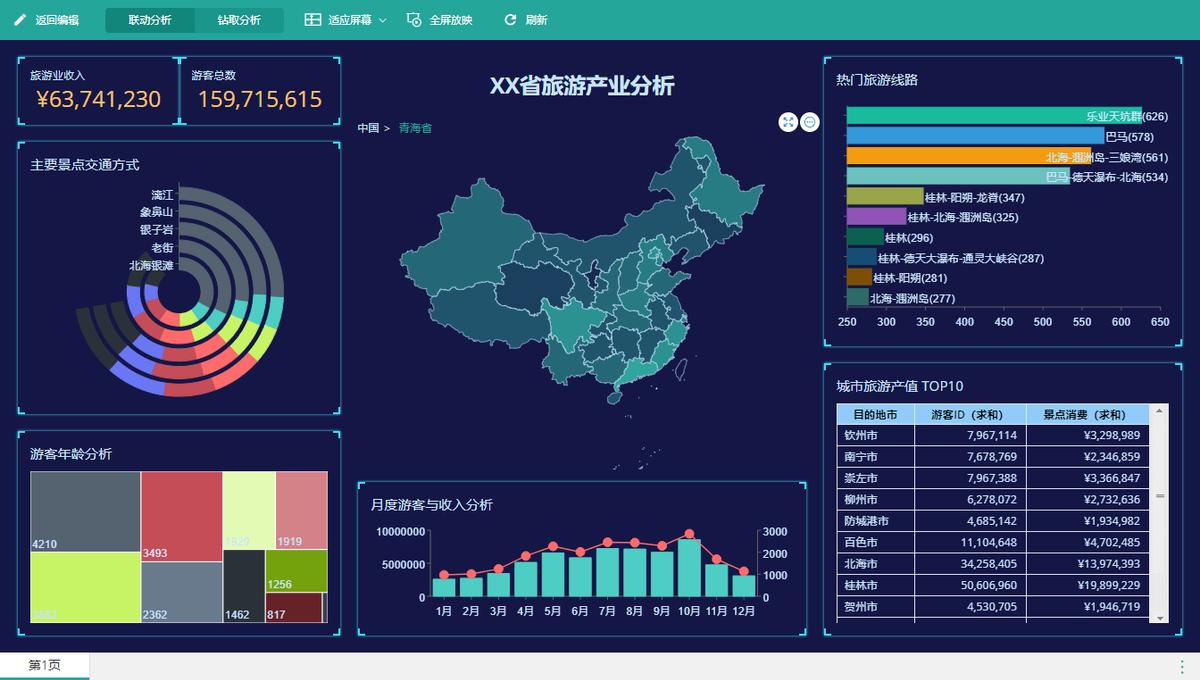Click the map zoom/expand circle icon
The image size is (1200, 680).
(788, 122)
